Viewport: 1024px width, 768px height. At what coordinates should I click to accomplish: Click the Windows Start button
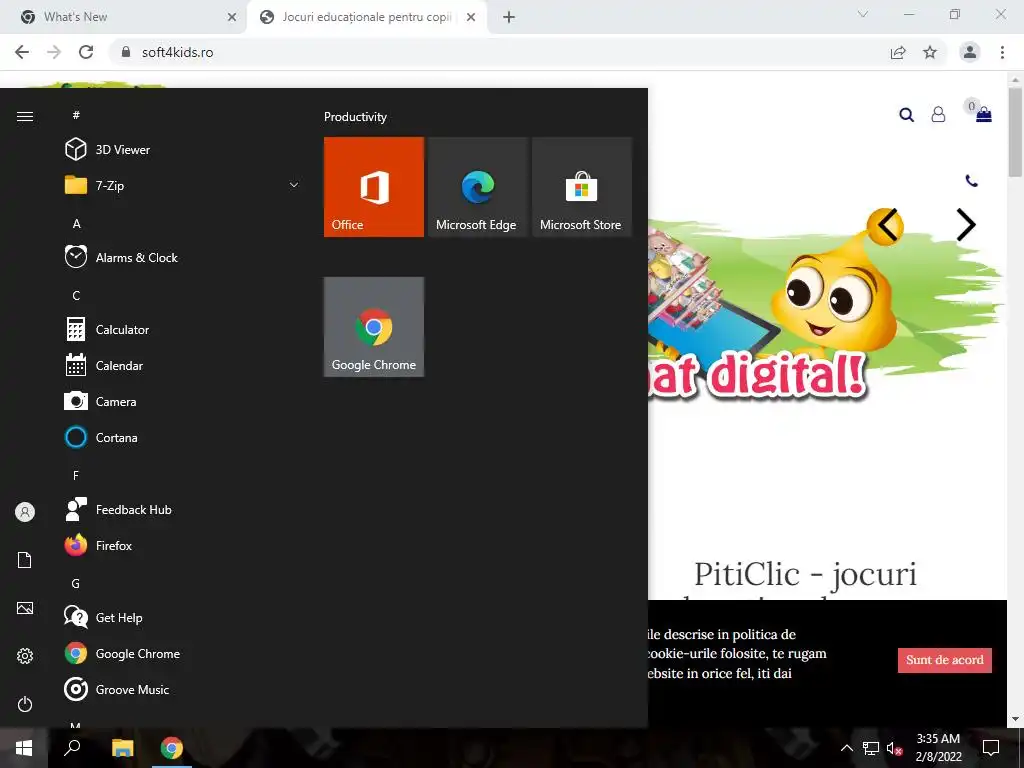24,748
